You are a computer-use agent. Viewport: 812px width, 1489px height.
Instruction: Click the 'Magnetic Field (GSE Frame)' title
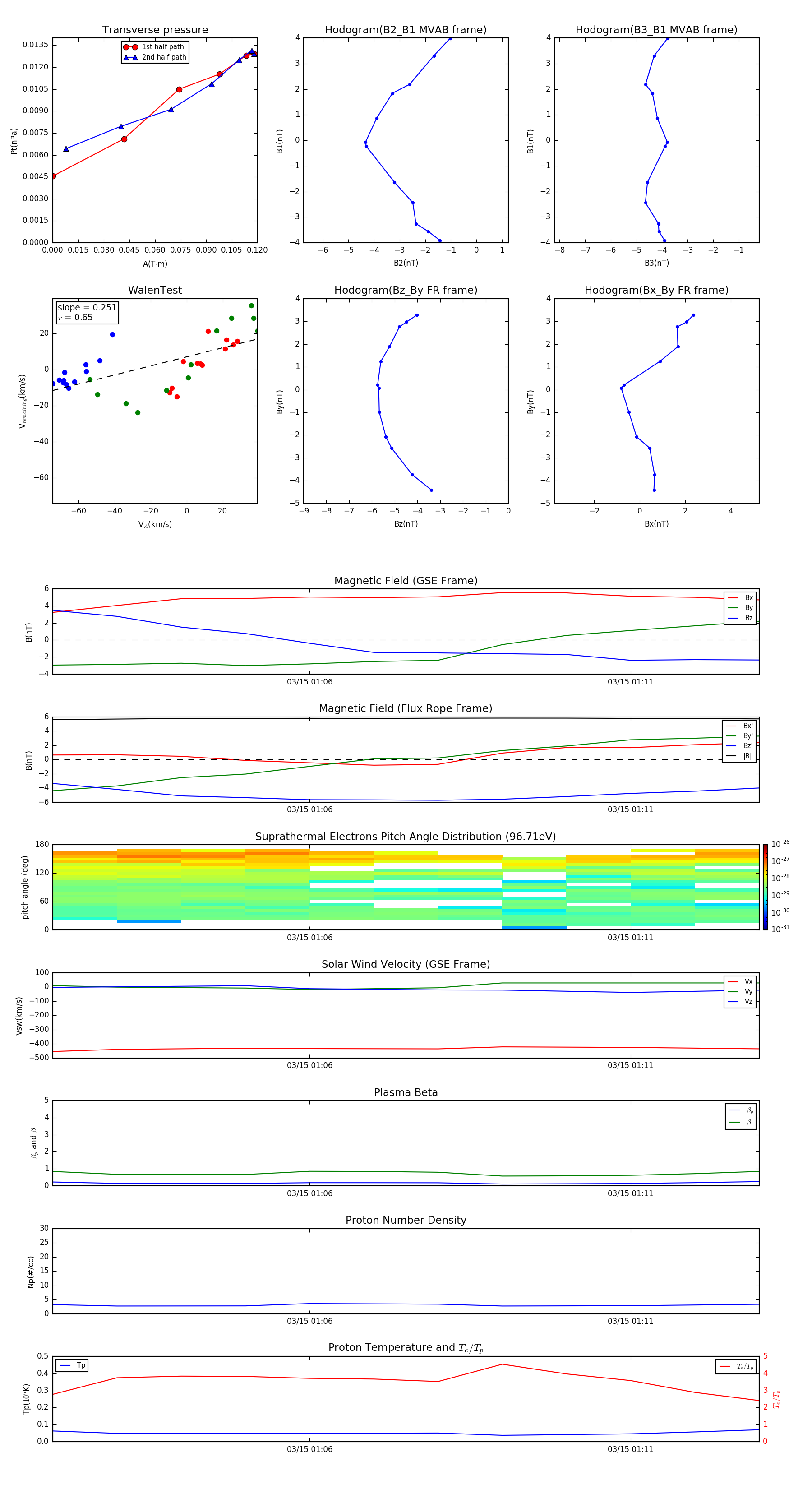tap(406, 581)
